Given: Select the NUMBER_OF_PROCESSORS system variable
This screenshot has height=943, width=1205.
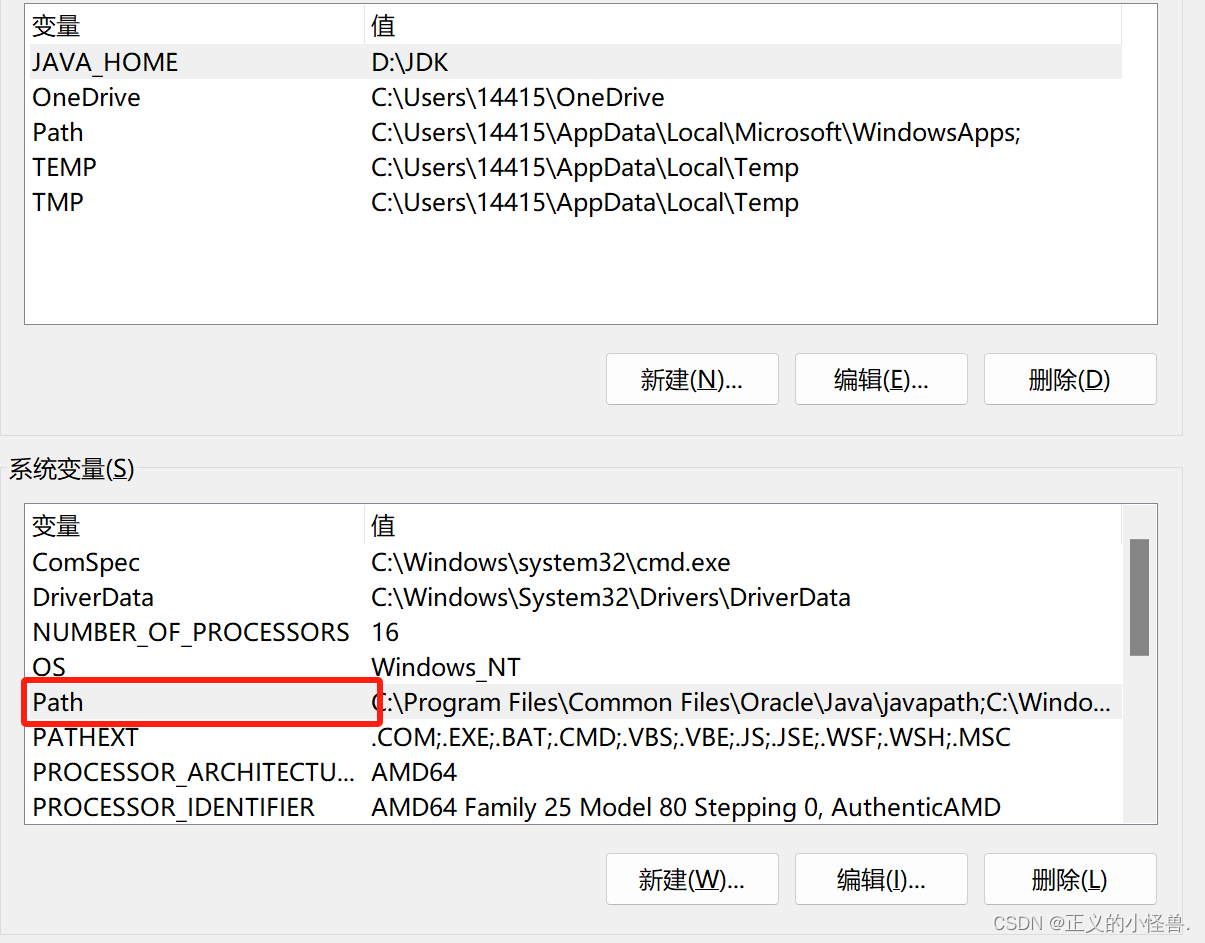Looking at the screenshot, I should [575, 632].
